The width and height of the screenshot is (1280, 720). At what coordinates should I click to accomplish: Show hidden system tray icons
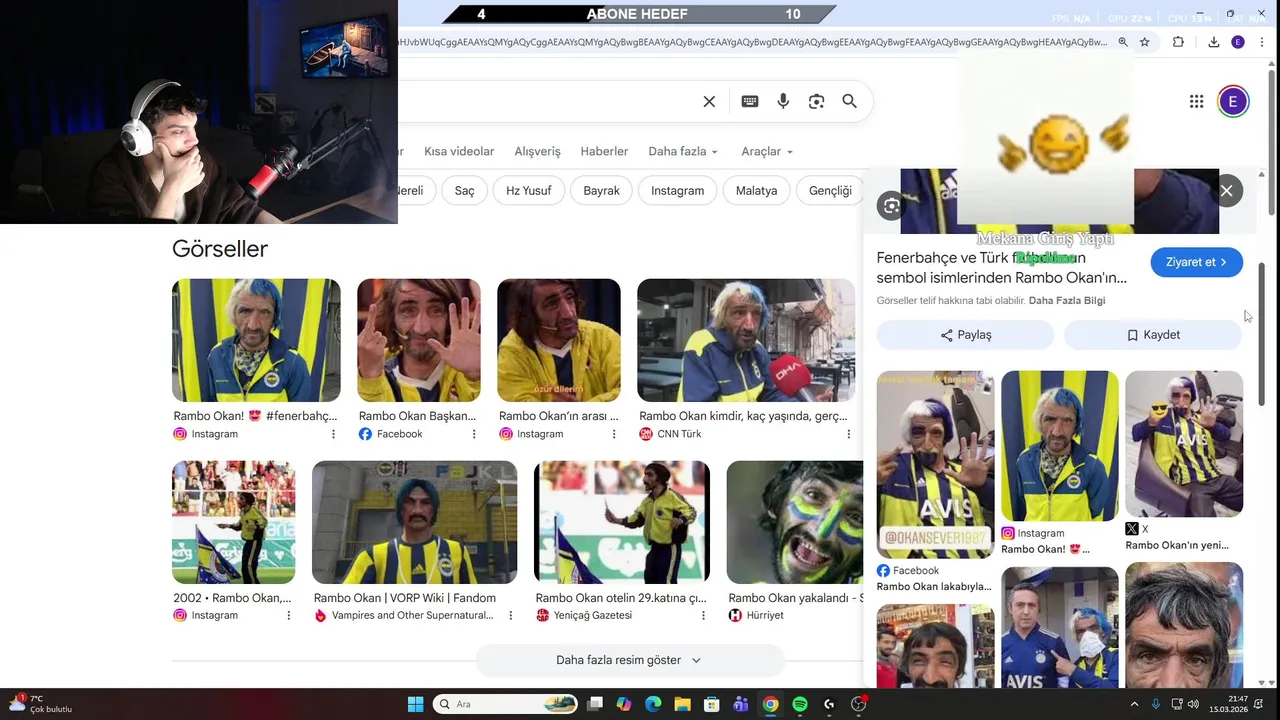coord(1134,704)
